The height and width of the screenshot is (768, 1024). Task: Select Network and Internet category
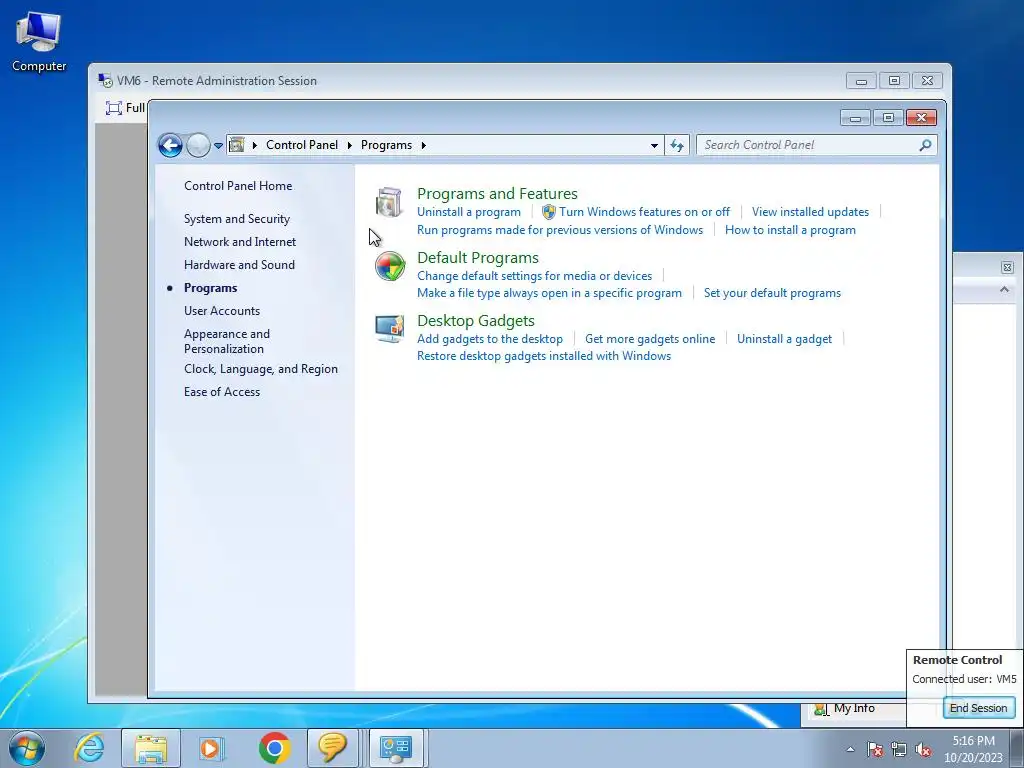(x=240, y=242)
